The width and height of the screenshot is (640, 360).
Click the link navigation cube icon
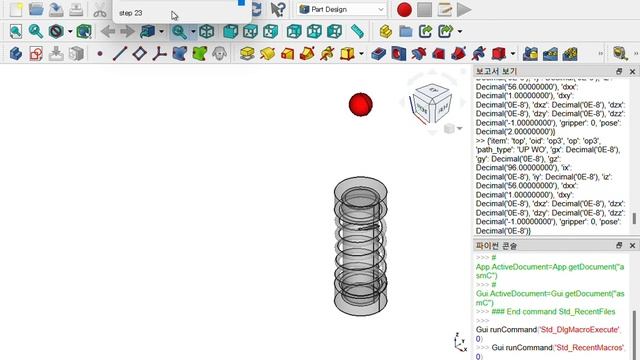(x=147, y=31)
